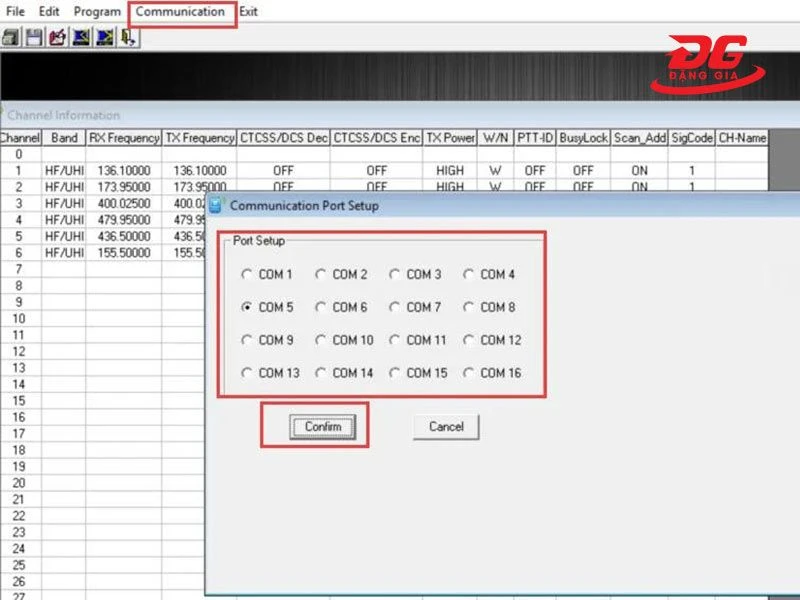Switch port to COM 11
This screenshot has height=600, width=800.
coord(395,341)
